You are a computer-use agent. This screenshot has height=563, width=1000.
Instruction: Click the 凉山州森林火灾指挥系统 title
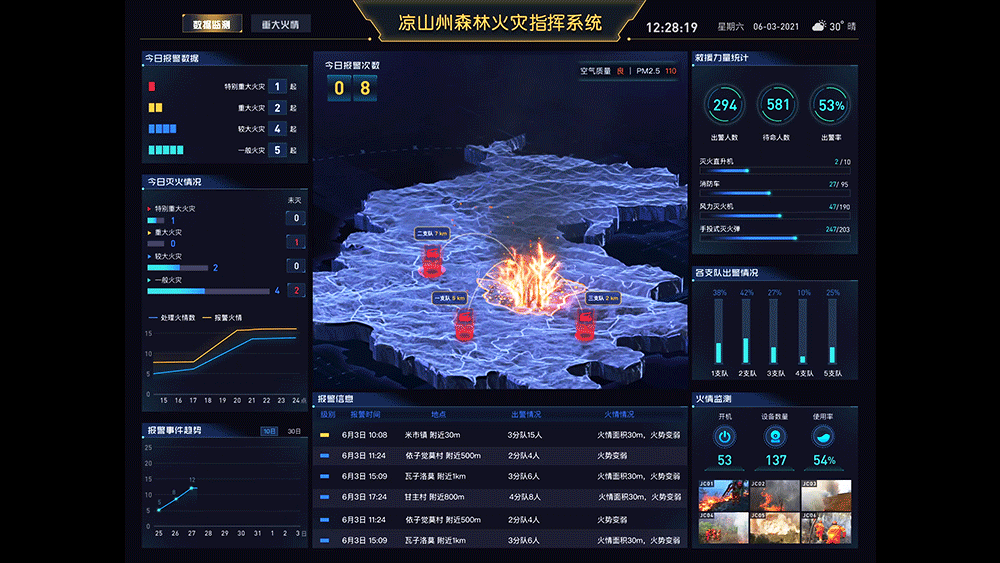click(500, 23)
